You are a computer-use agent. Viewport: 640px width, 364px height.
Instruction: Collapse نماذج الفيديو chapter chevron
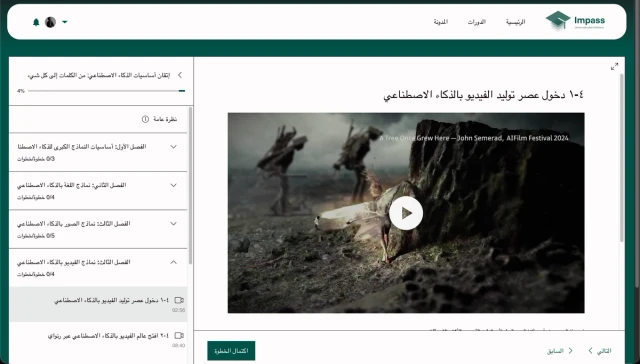tap(173, 262)
